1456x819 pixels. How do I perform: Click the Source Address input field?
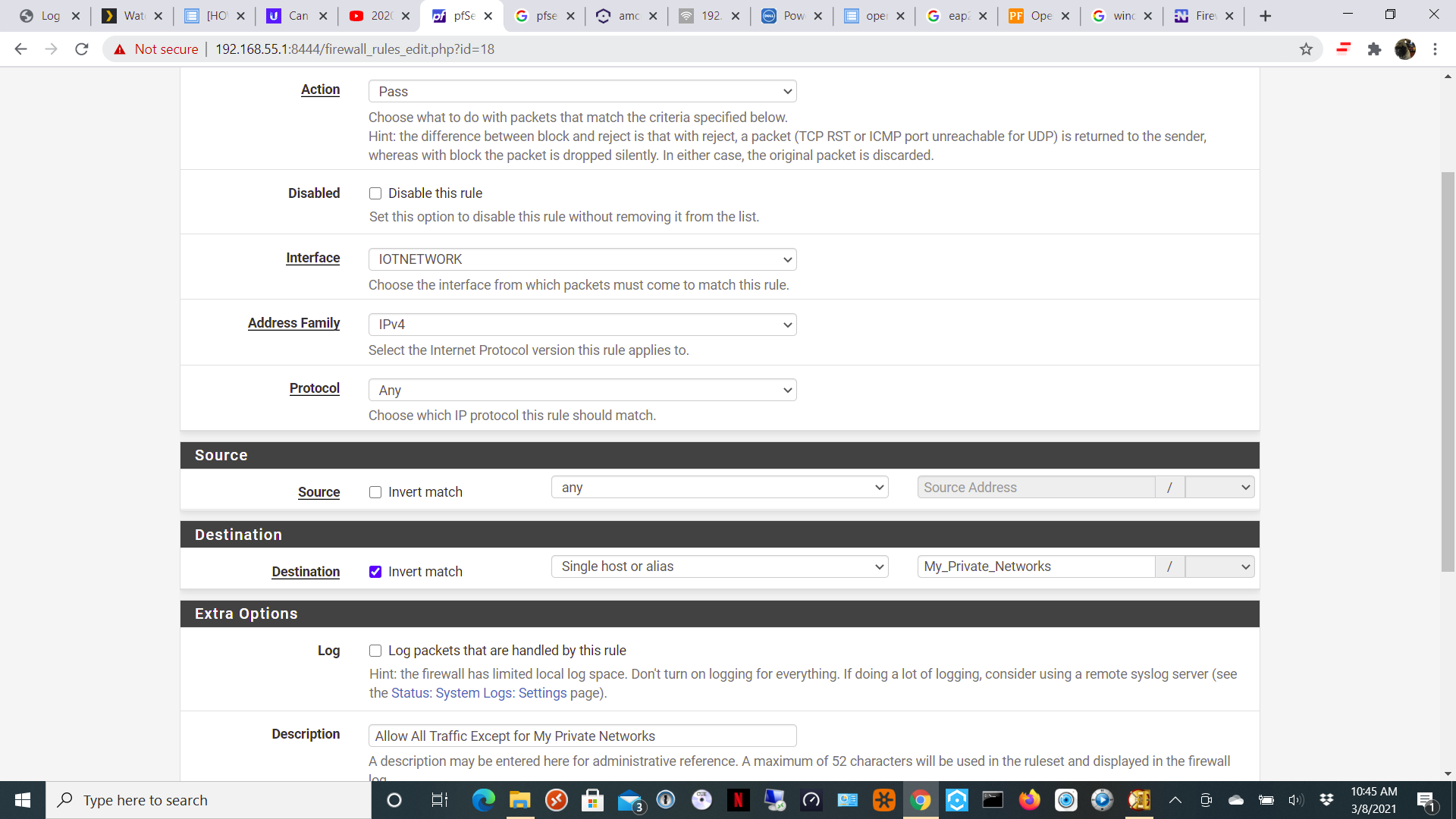1036,488
